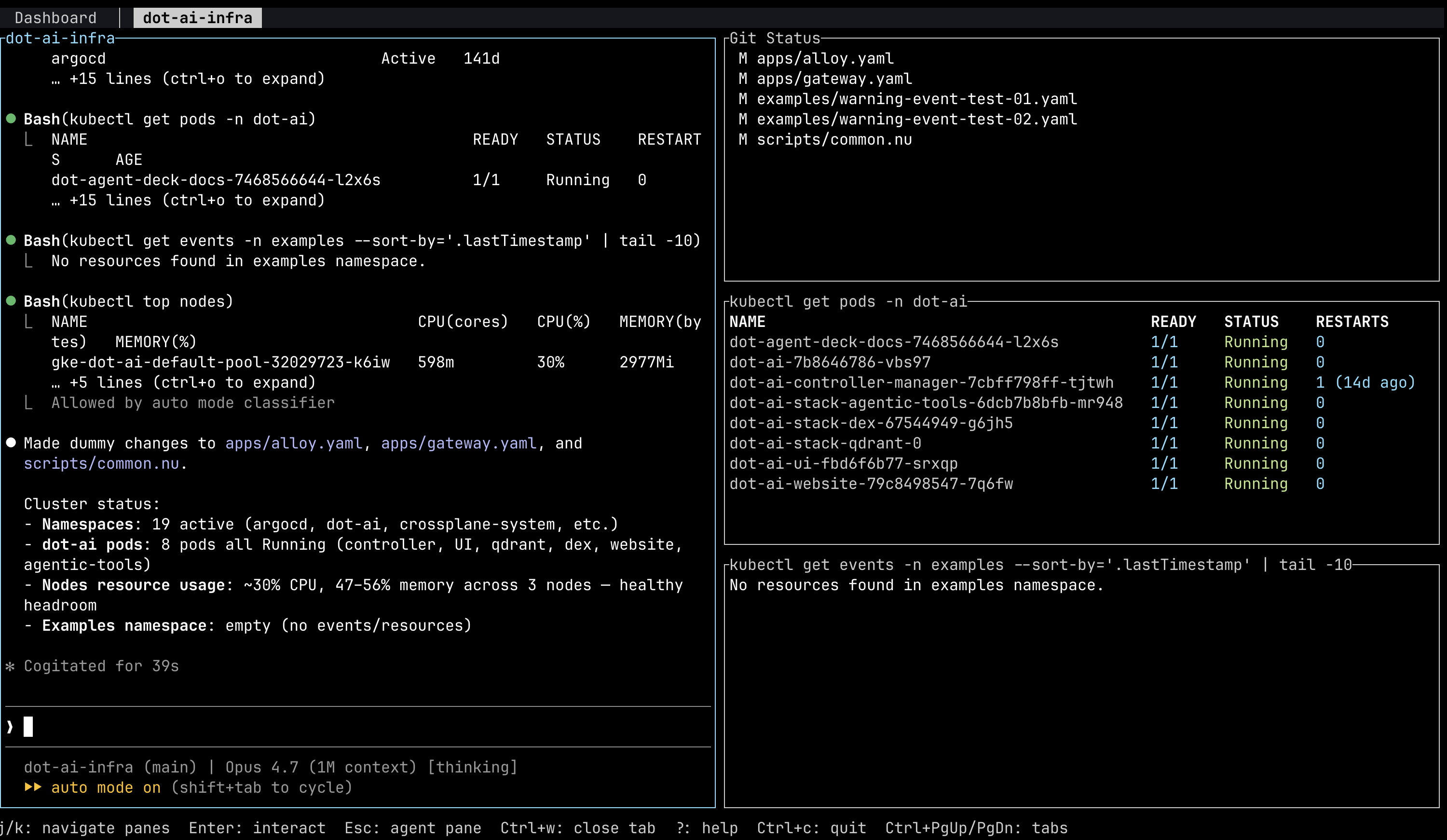
Task: Click dot-ai-infra (main) branch indicator
Action: click(110, 767)
